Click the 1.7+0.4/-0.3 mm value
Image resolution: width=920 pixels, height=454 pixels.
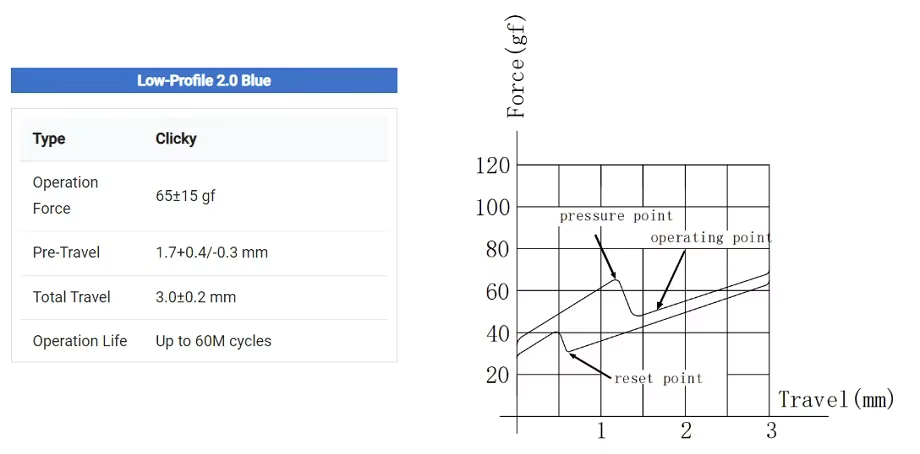(211, 252)
